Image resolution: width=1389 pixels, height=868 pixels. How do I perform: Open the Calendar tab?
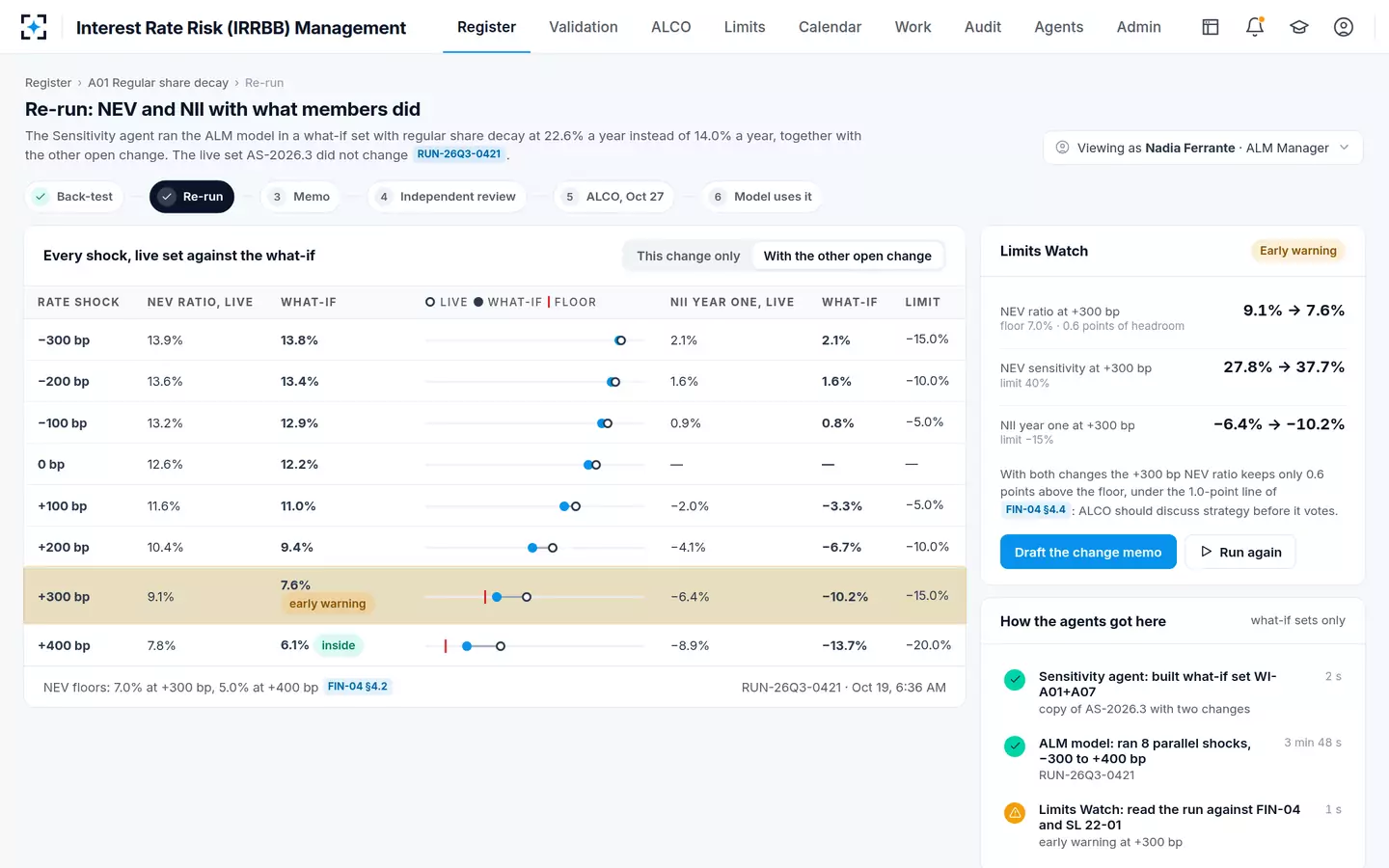[830, 27]
